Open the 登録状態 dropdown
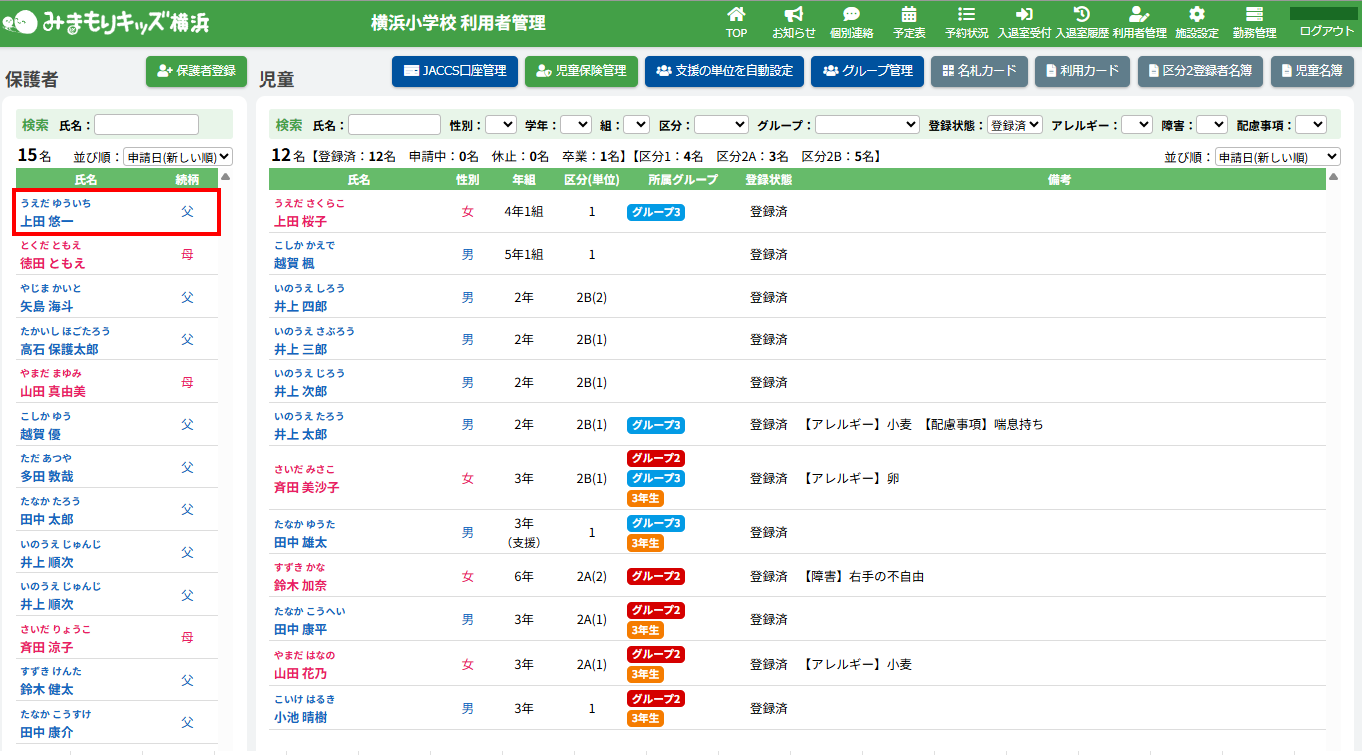Screen dimensions: 1362x755 pos(1014,125)
